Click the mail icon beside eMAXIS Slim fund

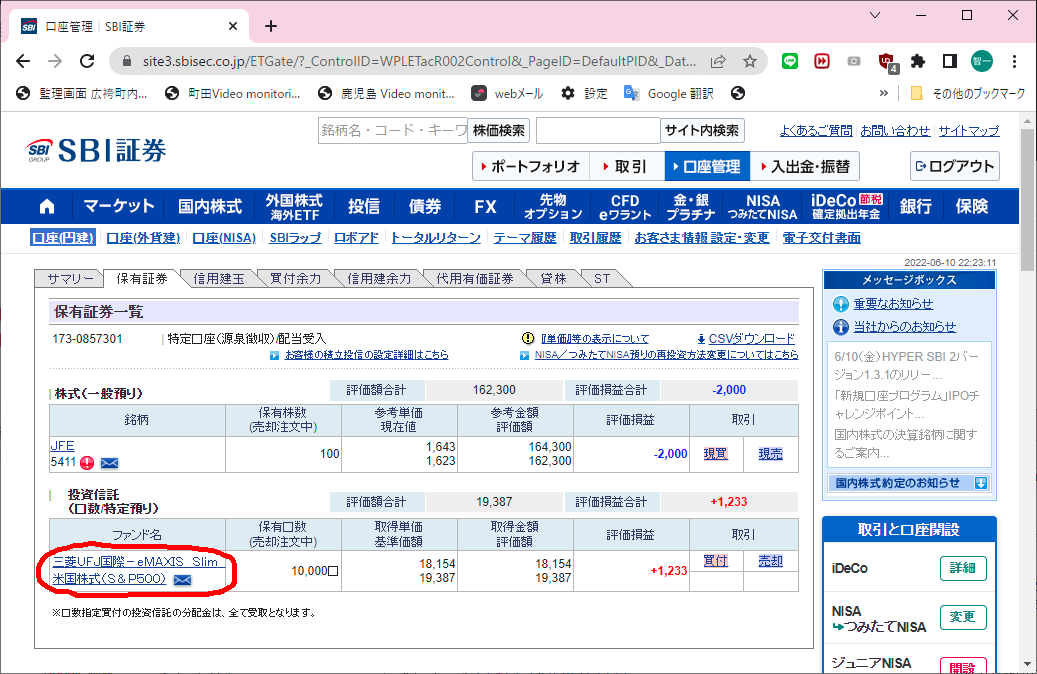tap(182, 580)
